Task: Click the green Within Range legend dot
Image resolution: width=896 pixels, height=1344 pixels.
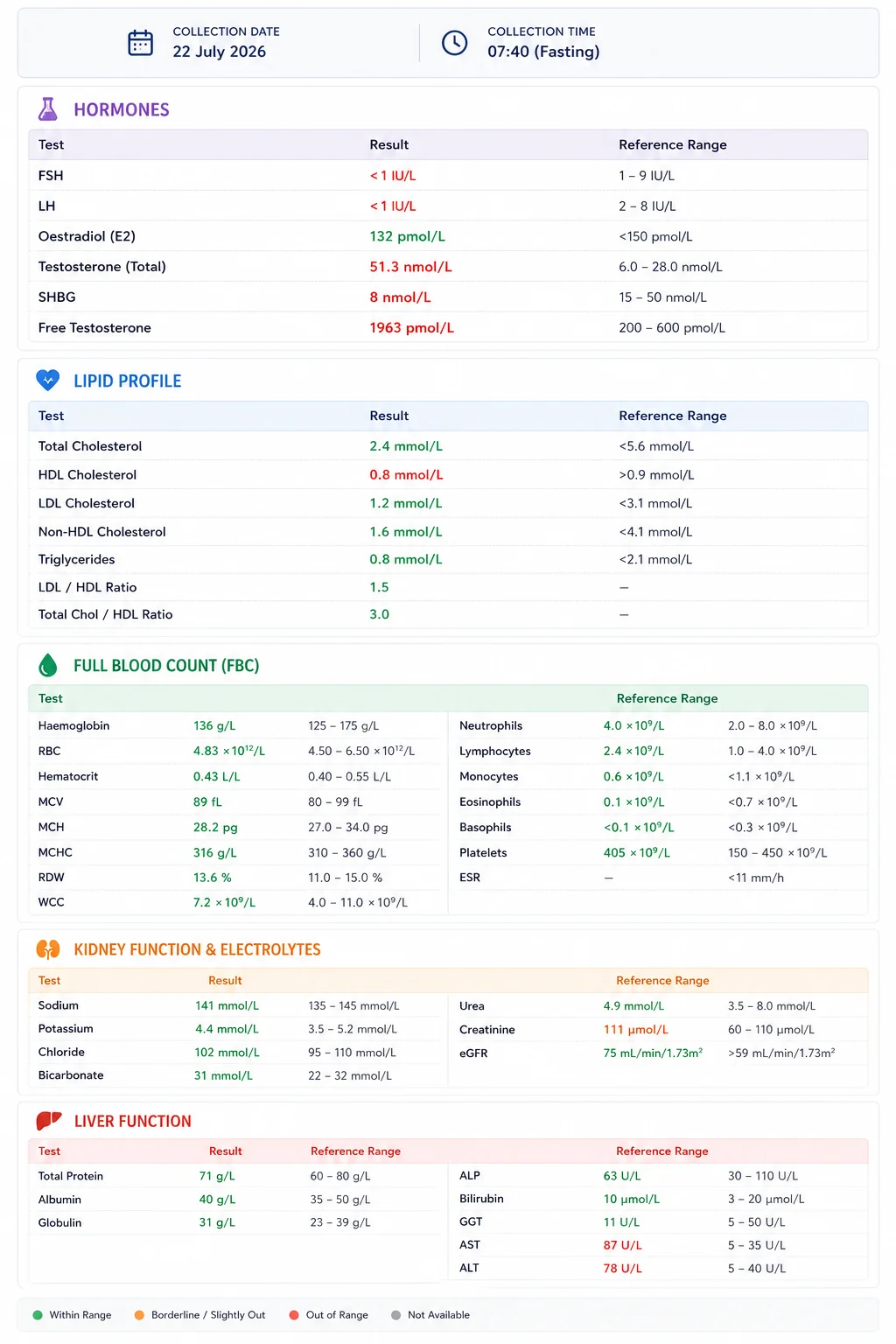Action: [38, 1315]
